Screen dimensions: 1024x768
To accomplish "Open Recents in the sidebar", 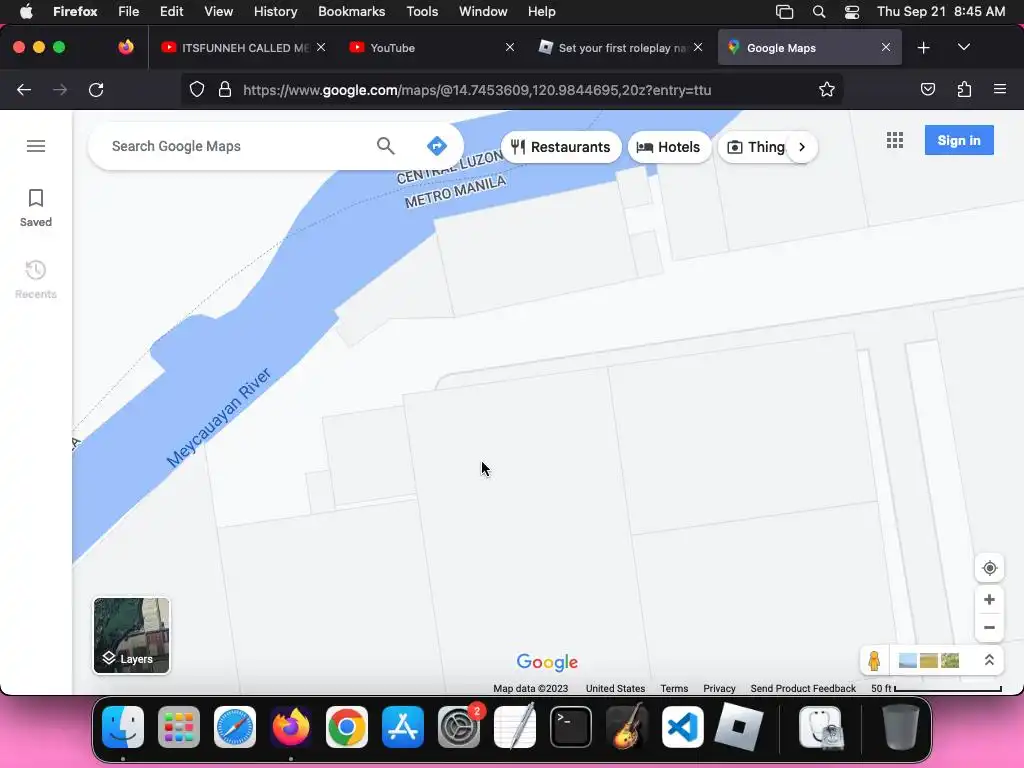I will click(36, 280).
